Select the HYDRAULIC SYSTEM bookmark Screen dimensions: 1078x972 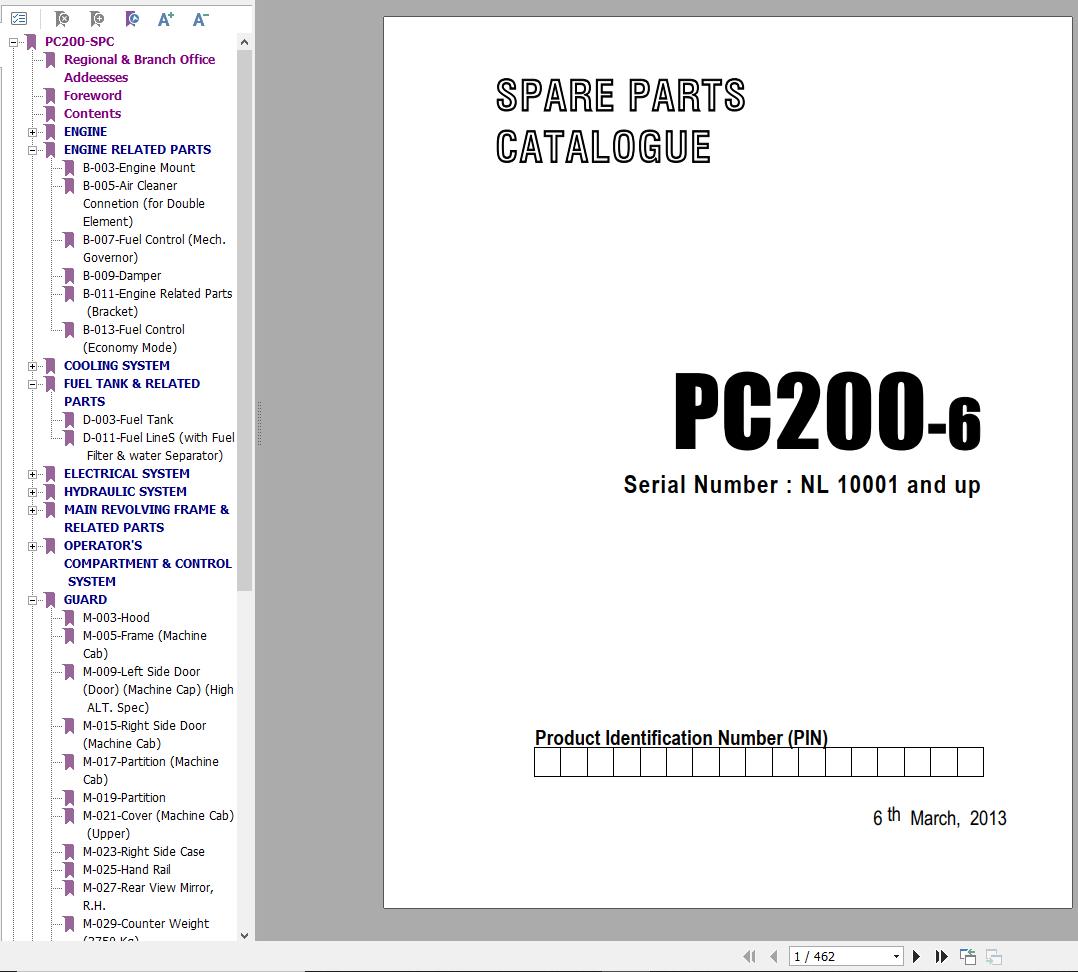point(125,491)
